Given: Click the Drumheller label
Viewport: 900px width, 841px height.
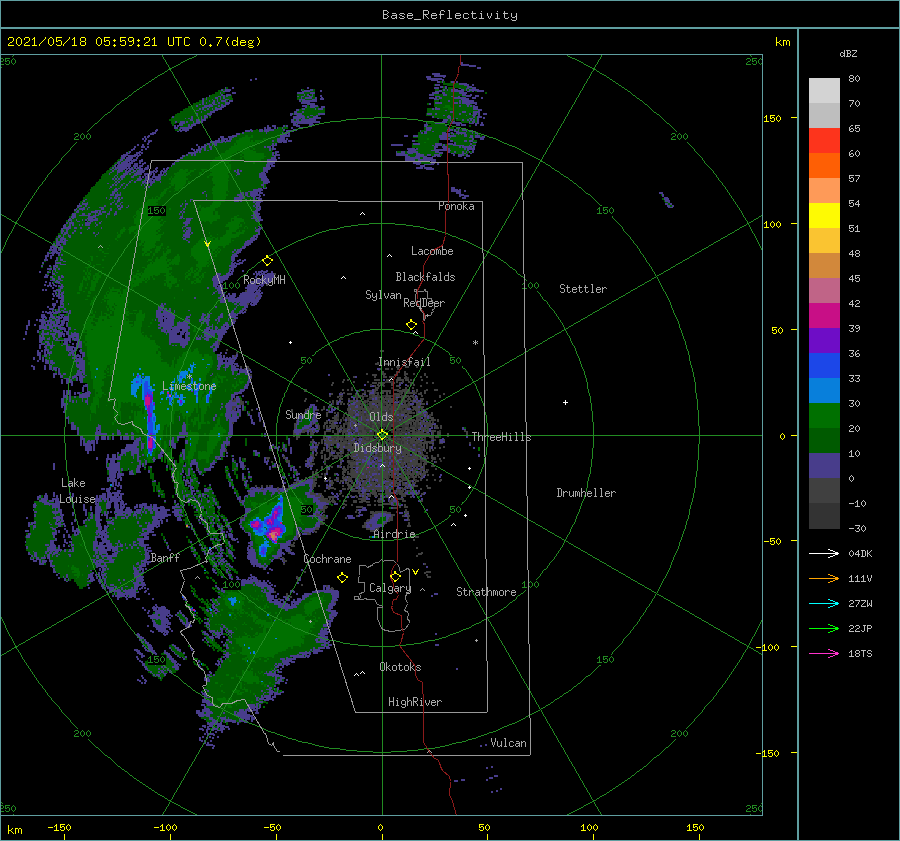Looking at the screenshot, I should click(x=586, y=493).
